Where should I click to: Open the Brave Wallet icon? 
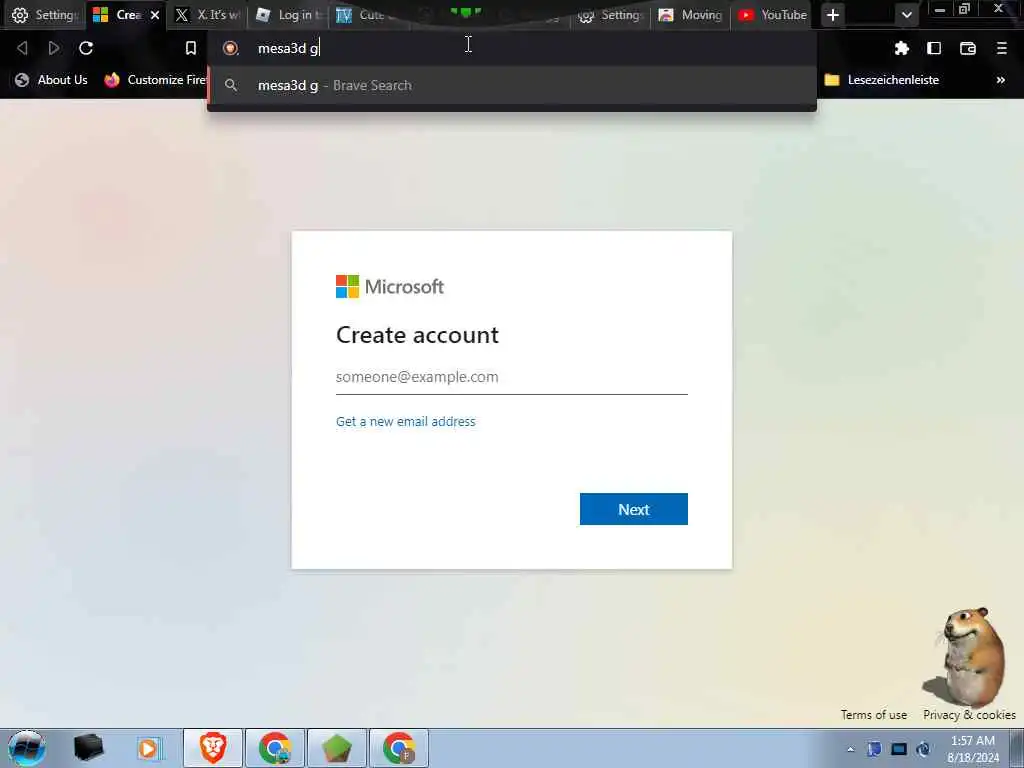[x=968, y=48]
